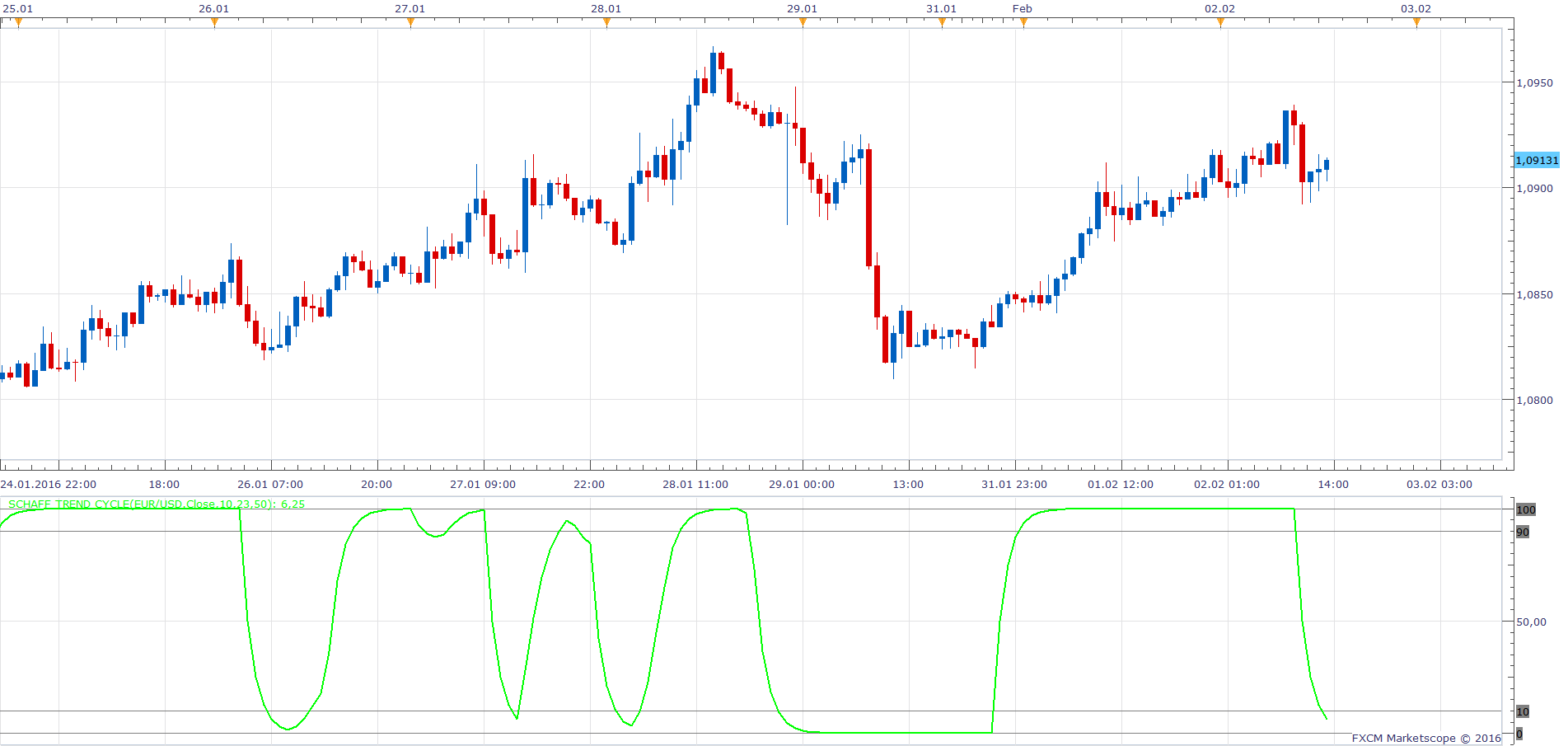Click the 10 level label on indicator
Image resolution: width=1568 pixels, height=746 pixels.
1523,711
